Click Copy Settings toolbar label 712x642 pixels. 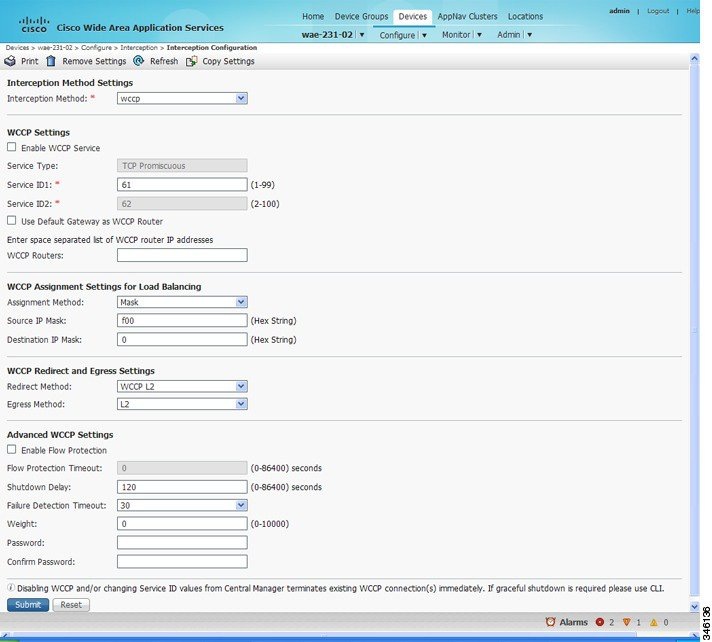click(228, 61)
